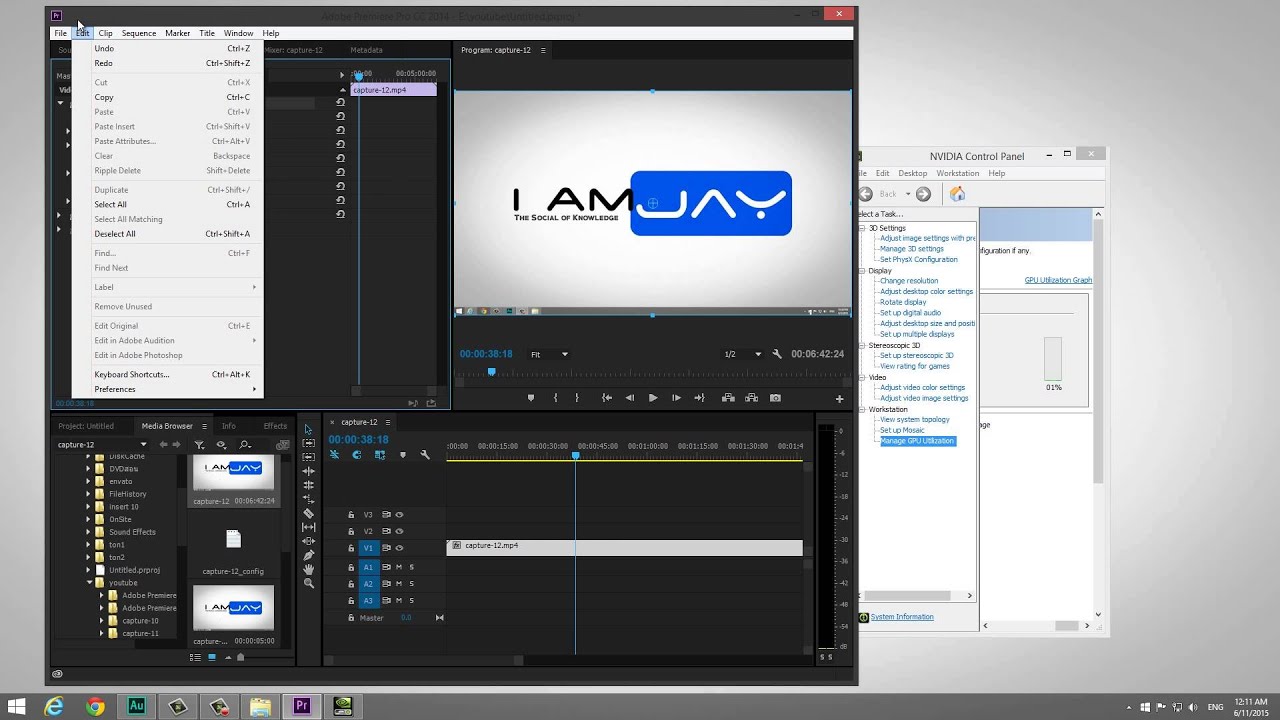Click the Lift button in Program monitor
The height and width of the screenshot is (720, 1280).
point(728,398)
